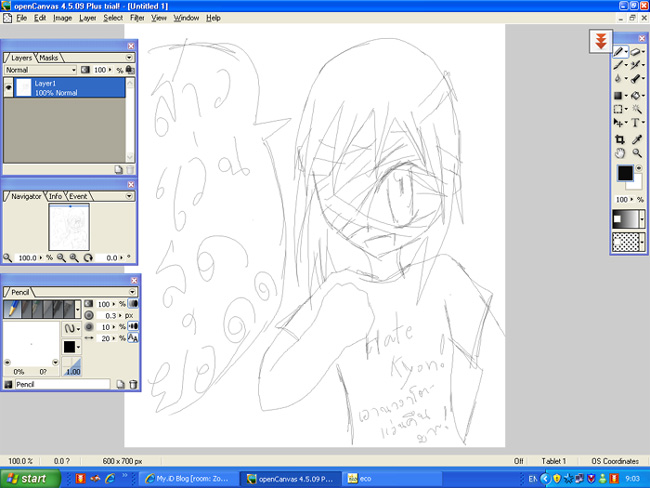Select the Eraser tool in toolbox
The width and height of the screenshot is (650, 488).
click(x=635, y=52)
